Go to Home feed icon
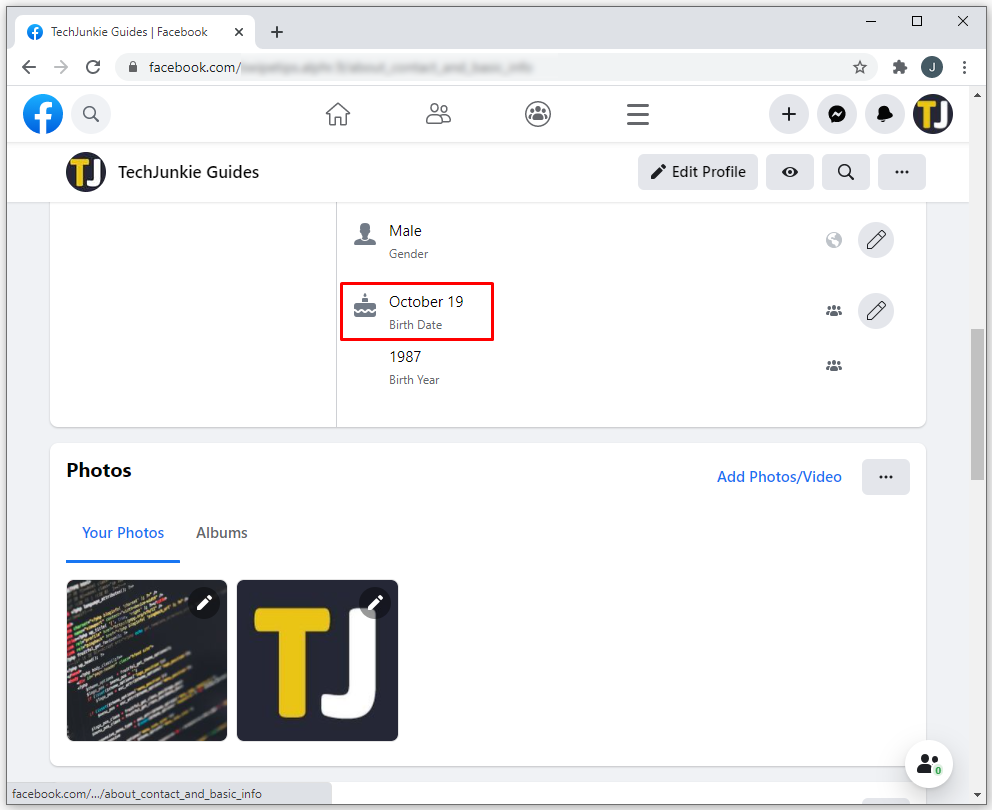The width and height of the screenshot is (992, 810). [338, 114]
